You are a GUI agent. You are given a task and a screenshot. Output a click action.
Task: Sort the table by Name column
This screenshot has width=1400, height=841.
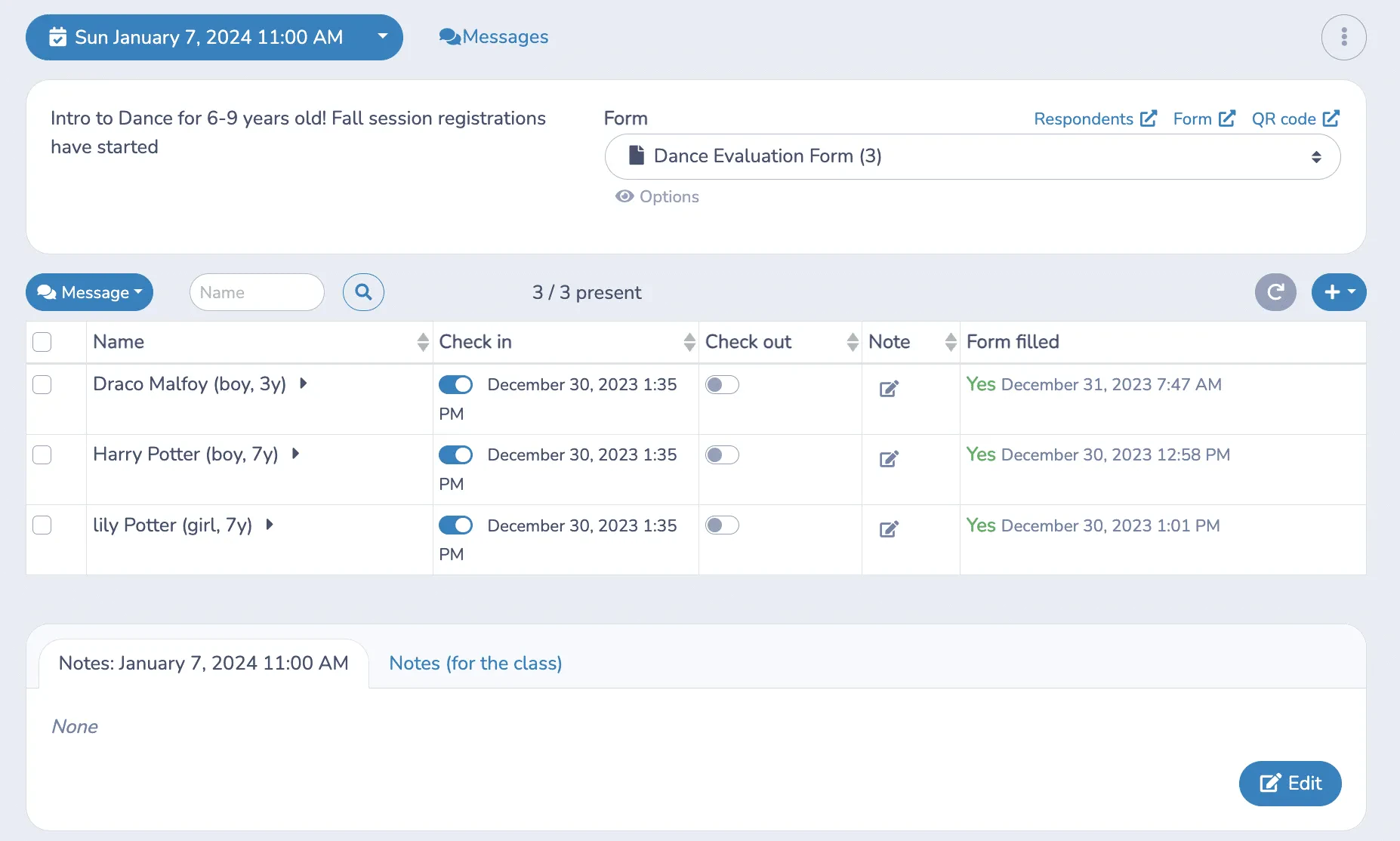(423, 342)
